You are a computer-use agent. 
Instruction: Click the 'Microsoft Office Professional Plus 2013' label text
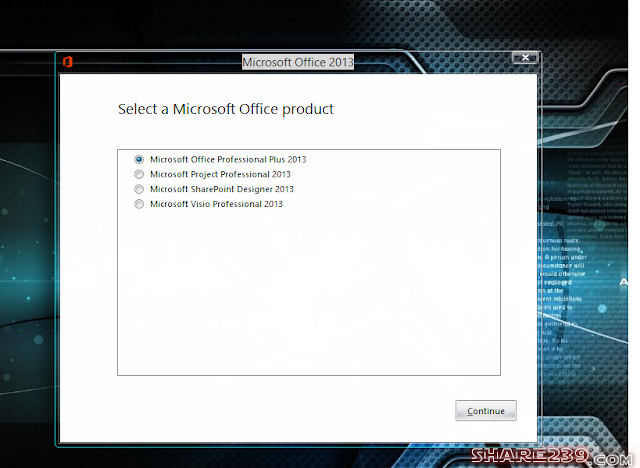point(228,160)
